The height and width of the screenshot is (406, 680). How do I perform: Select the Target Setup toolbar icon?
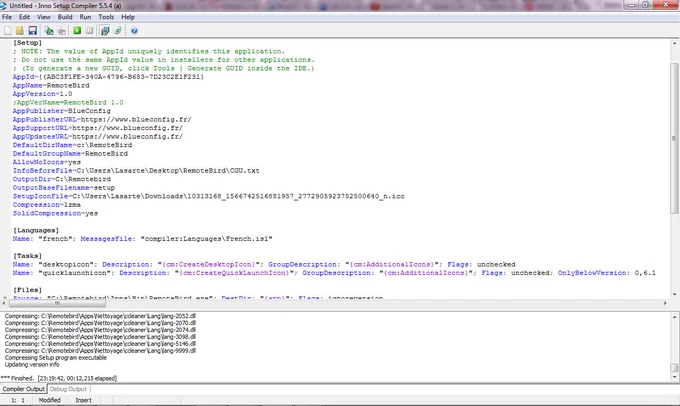click(x=105, y=30)
